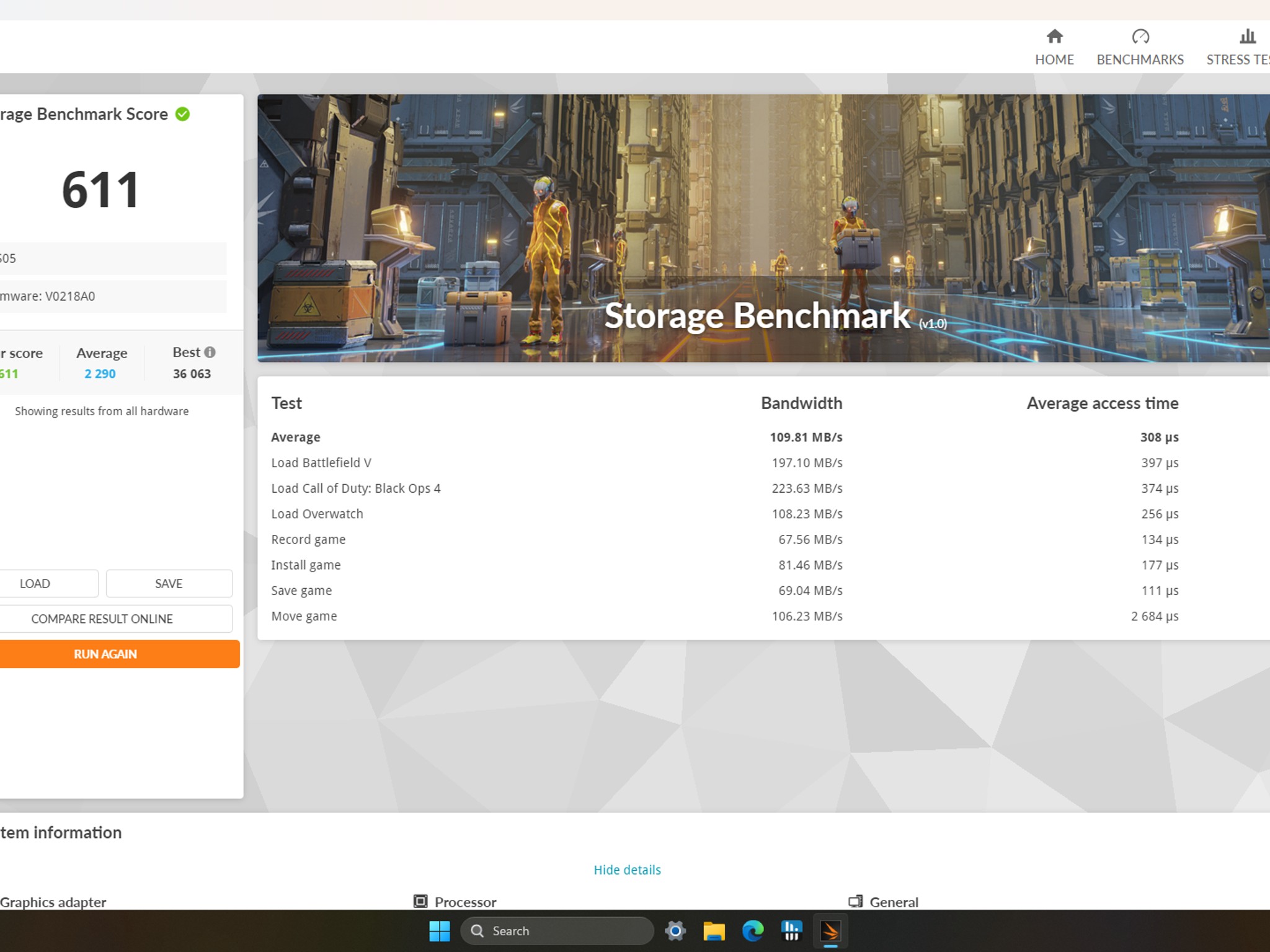This screenshot has width=1270, height=952.
Task: Click the Storage Benchmark banner image
Action: (x=763, y=228)
